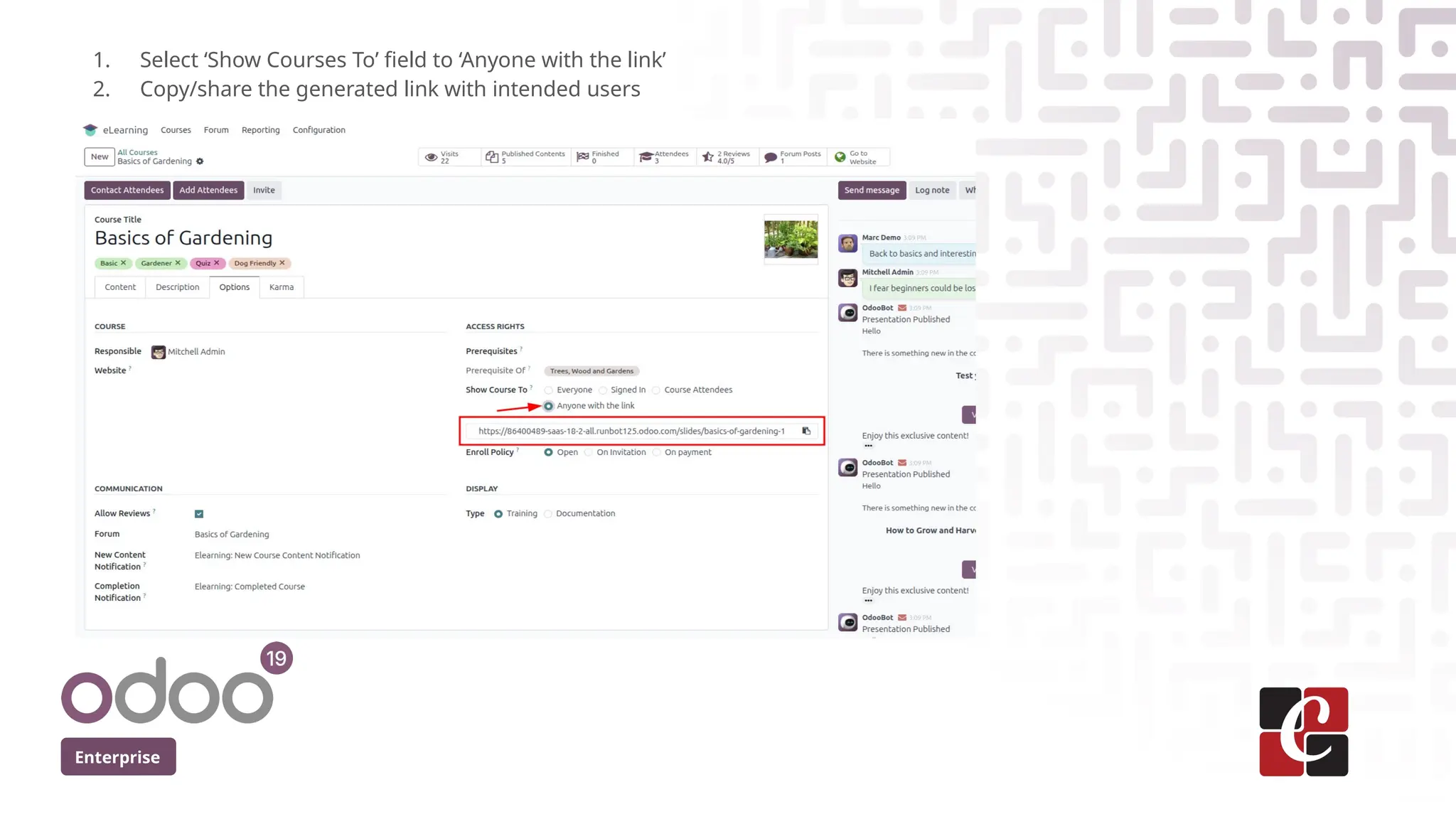The image size is (1456, 819).
Task: Set course Type to Training
Action: tap(498, 514)
